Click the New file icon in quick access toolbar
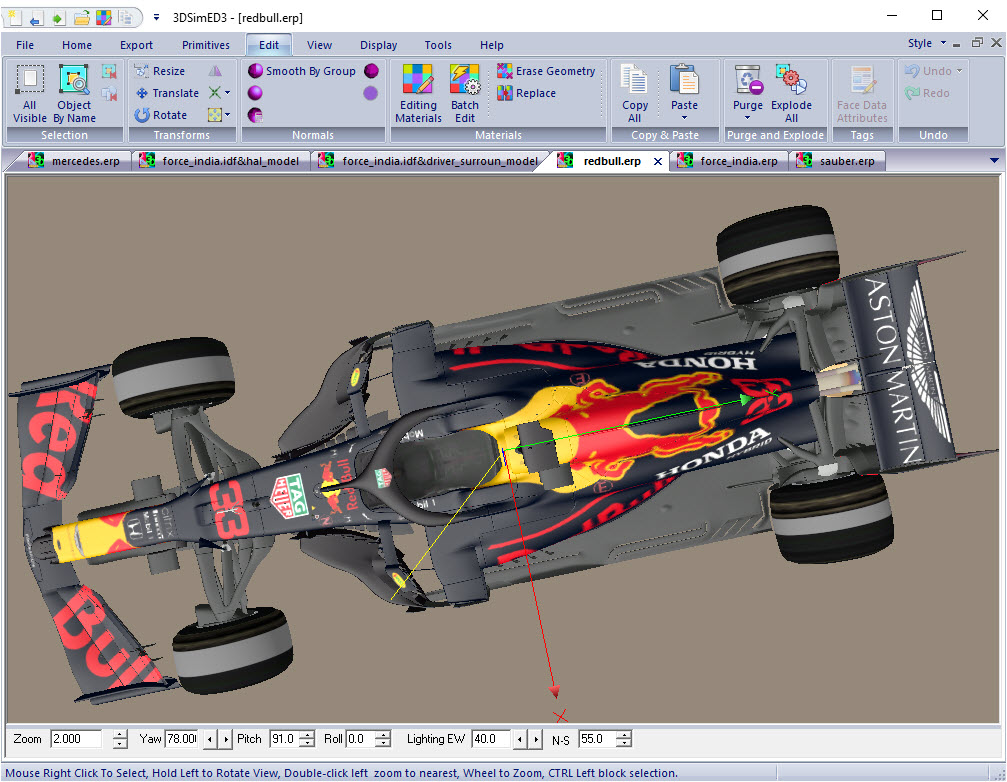1007x782 pixels. (14, 17)
